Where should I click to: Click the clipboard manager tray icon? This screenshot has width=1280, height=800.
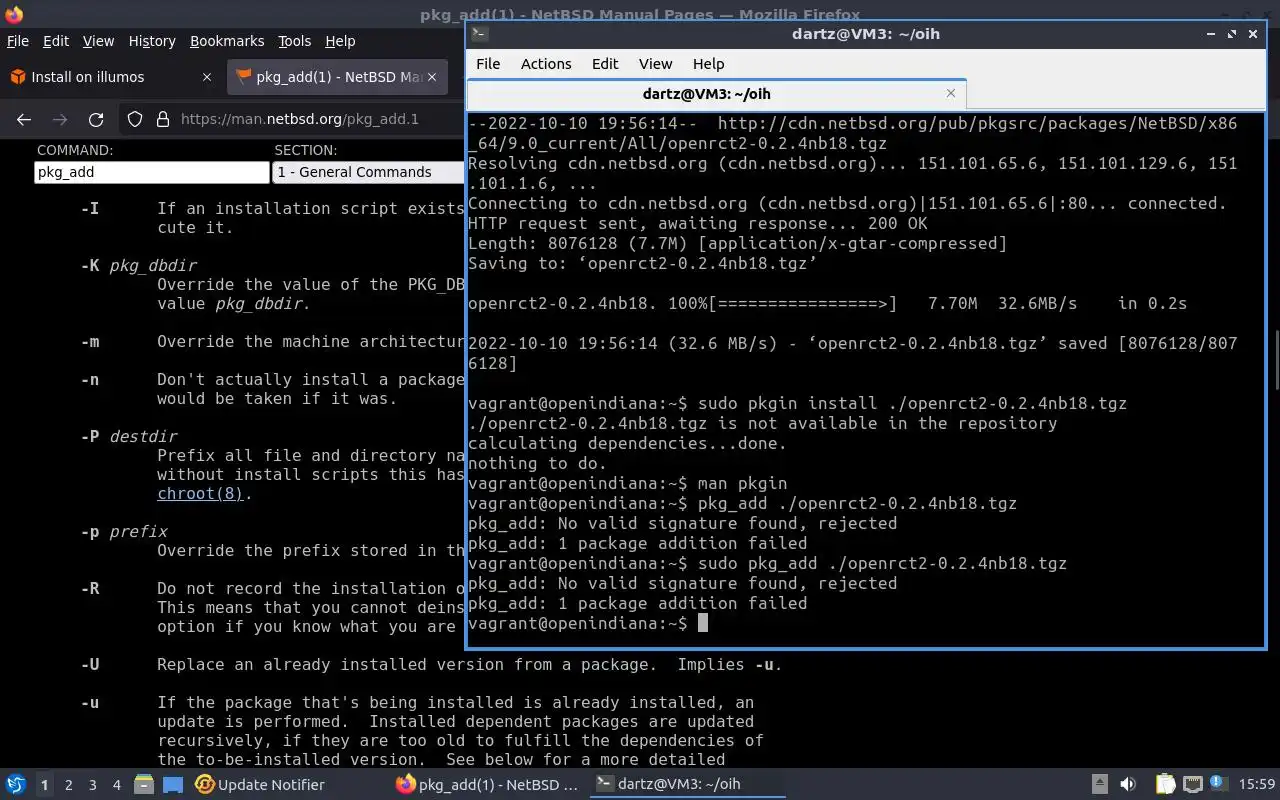point(1165,785)
